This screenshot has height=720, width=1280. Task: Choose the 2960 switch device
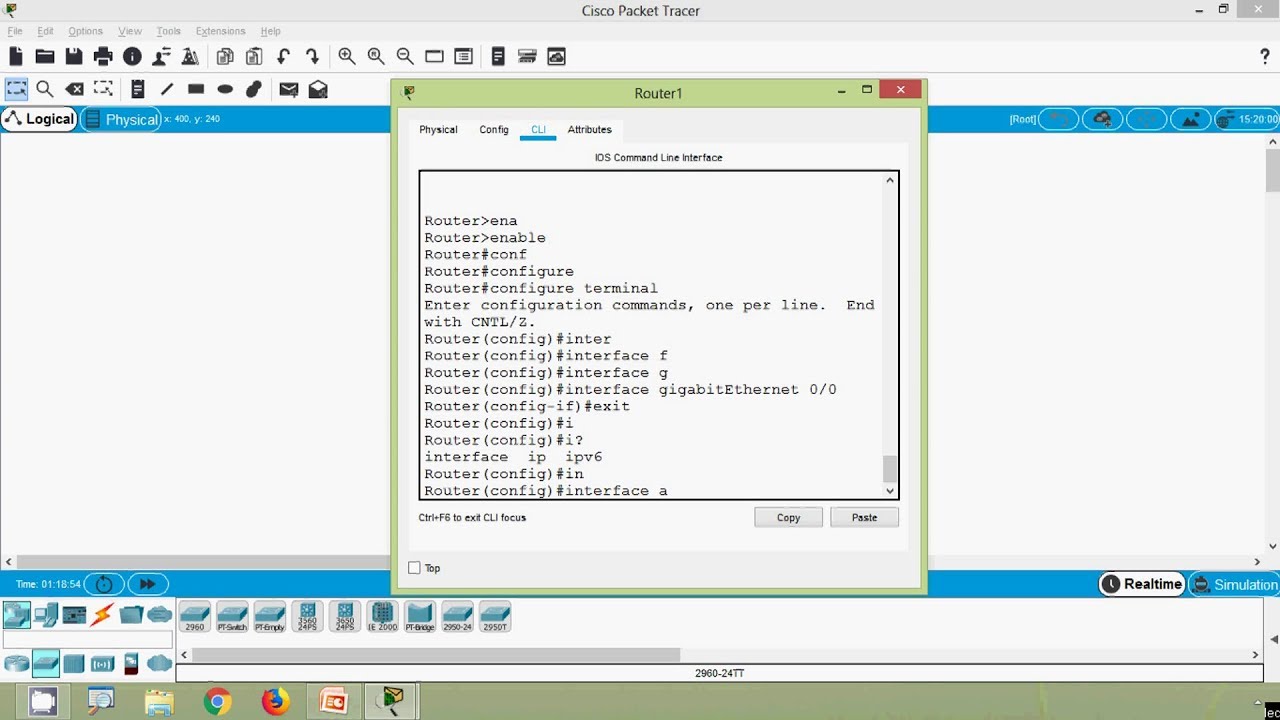pos(195,616)
